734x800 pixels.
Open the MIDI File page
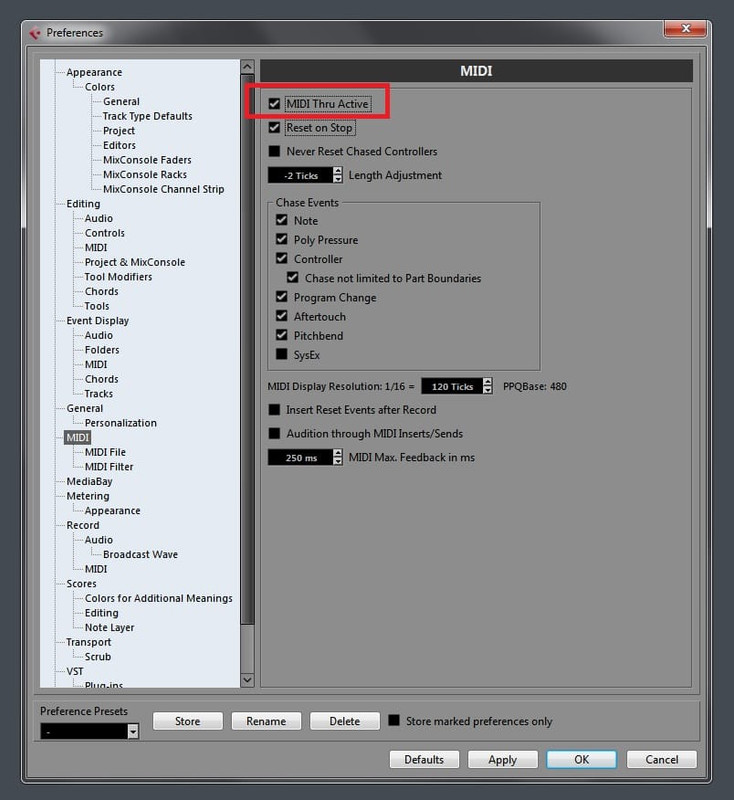[x=105, y=452]
